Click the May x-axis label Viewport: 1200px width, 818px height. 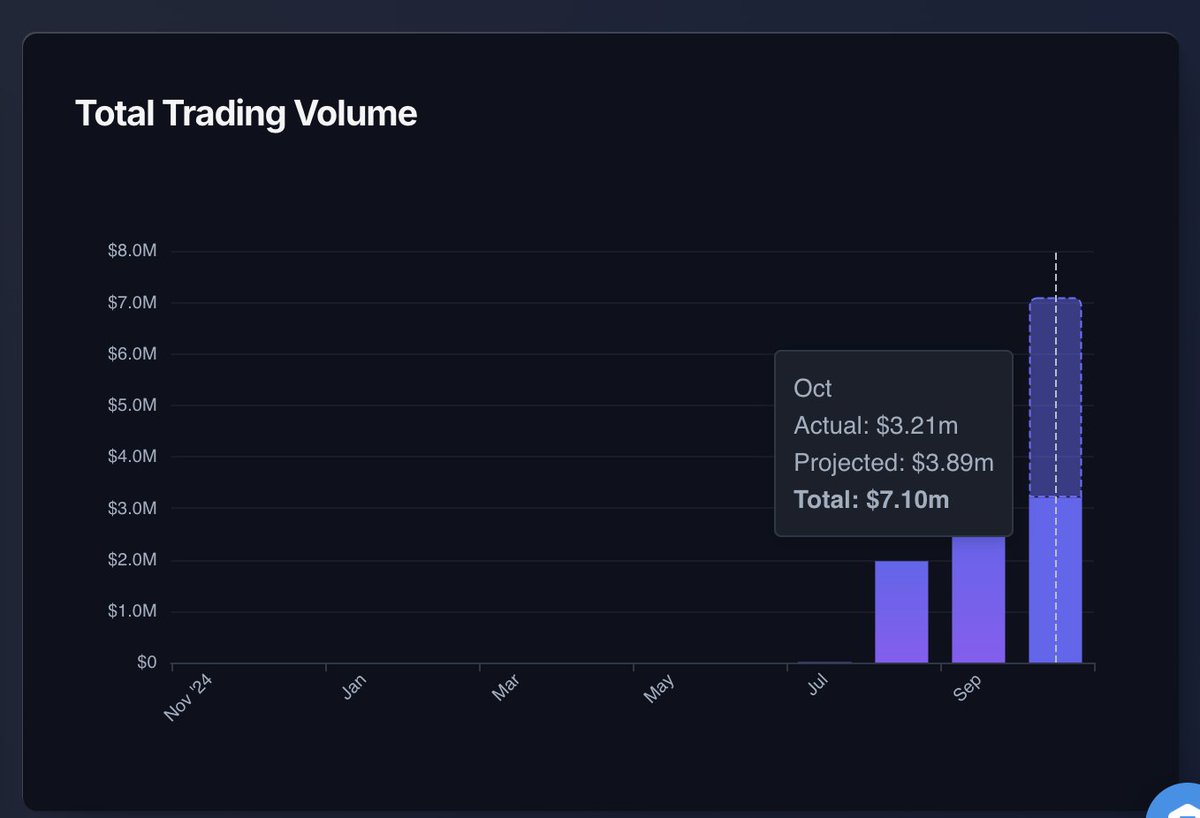[x=659, y=689]
